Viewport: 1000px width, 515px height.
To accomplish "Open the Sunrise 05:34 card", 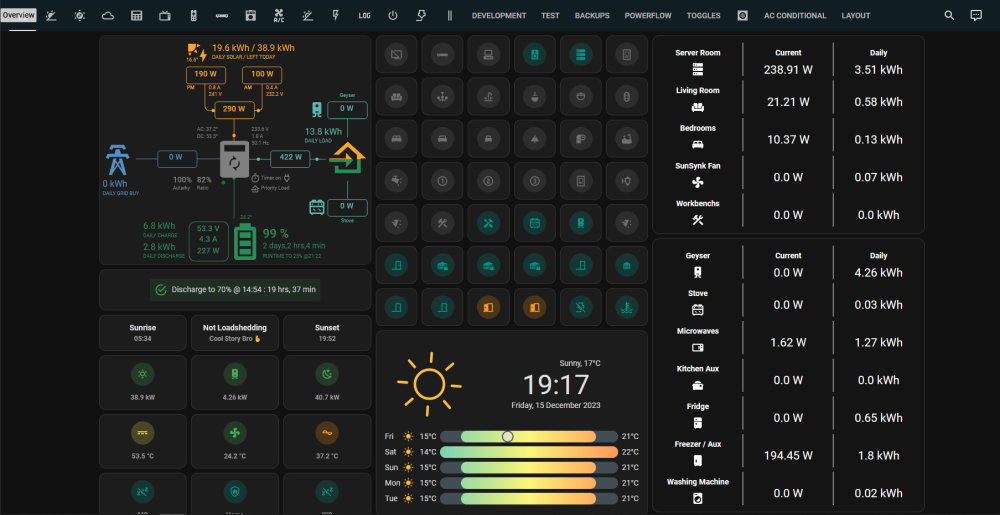I will [x=143, y=333].
